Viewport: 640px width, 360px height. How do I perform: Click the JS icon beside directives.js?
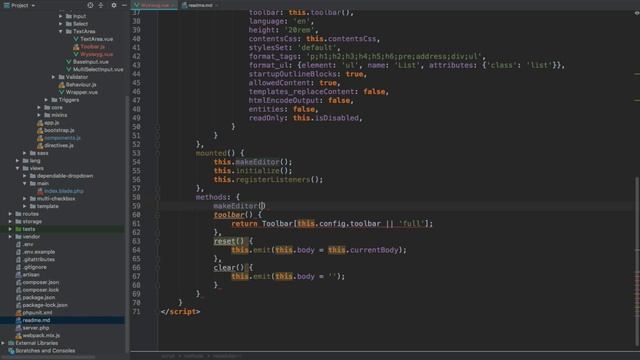pos(40,146)
